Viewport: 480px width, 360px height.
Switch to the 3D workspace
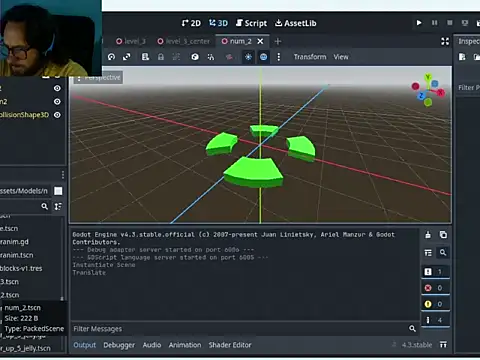tap(218, 23)
